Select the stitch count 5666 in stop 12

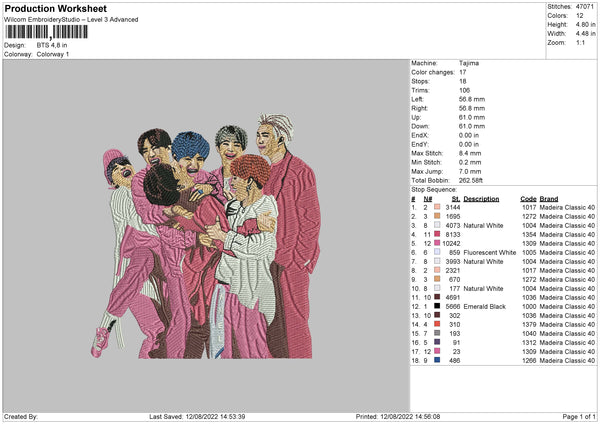[453, 307]
